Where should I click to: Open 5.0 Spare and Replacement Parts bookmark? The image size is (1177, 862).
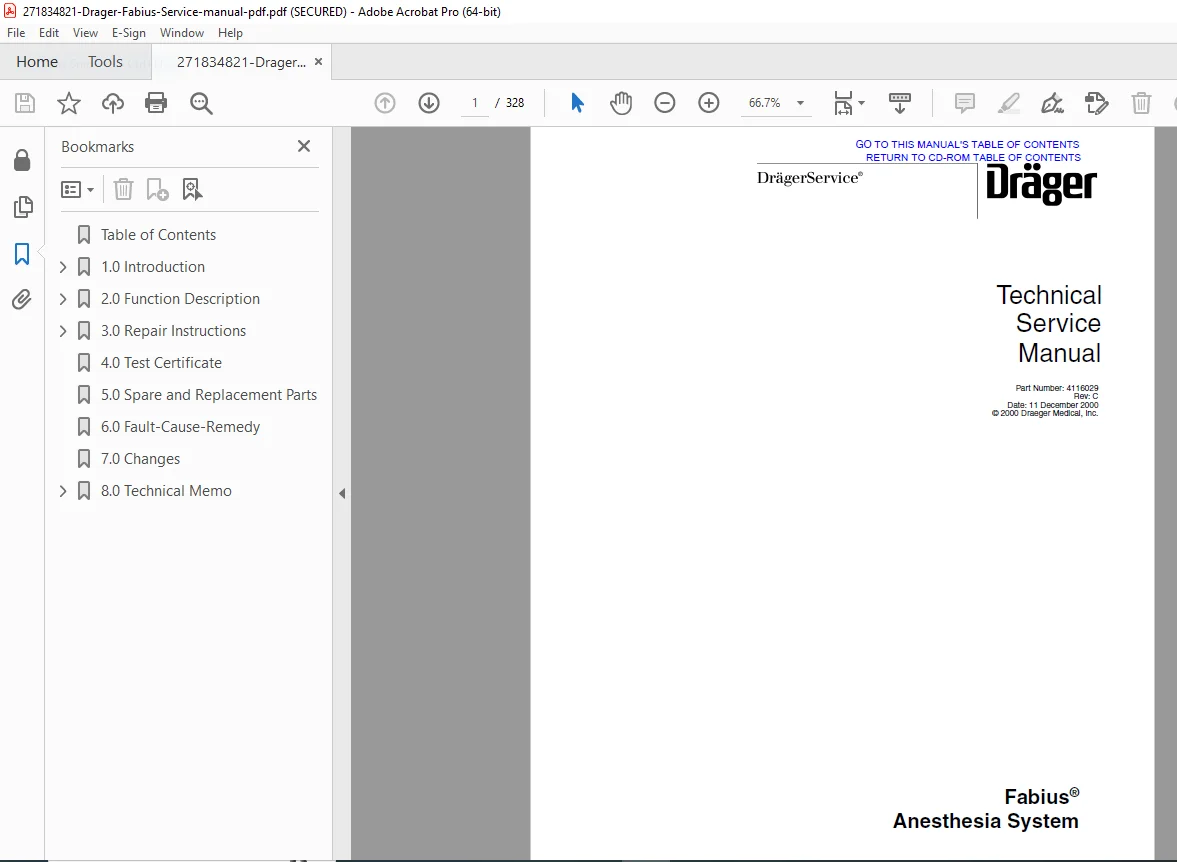pos(209,395)
